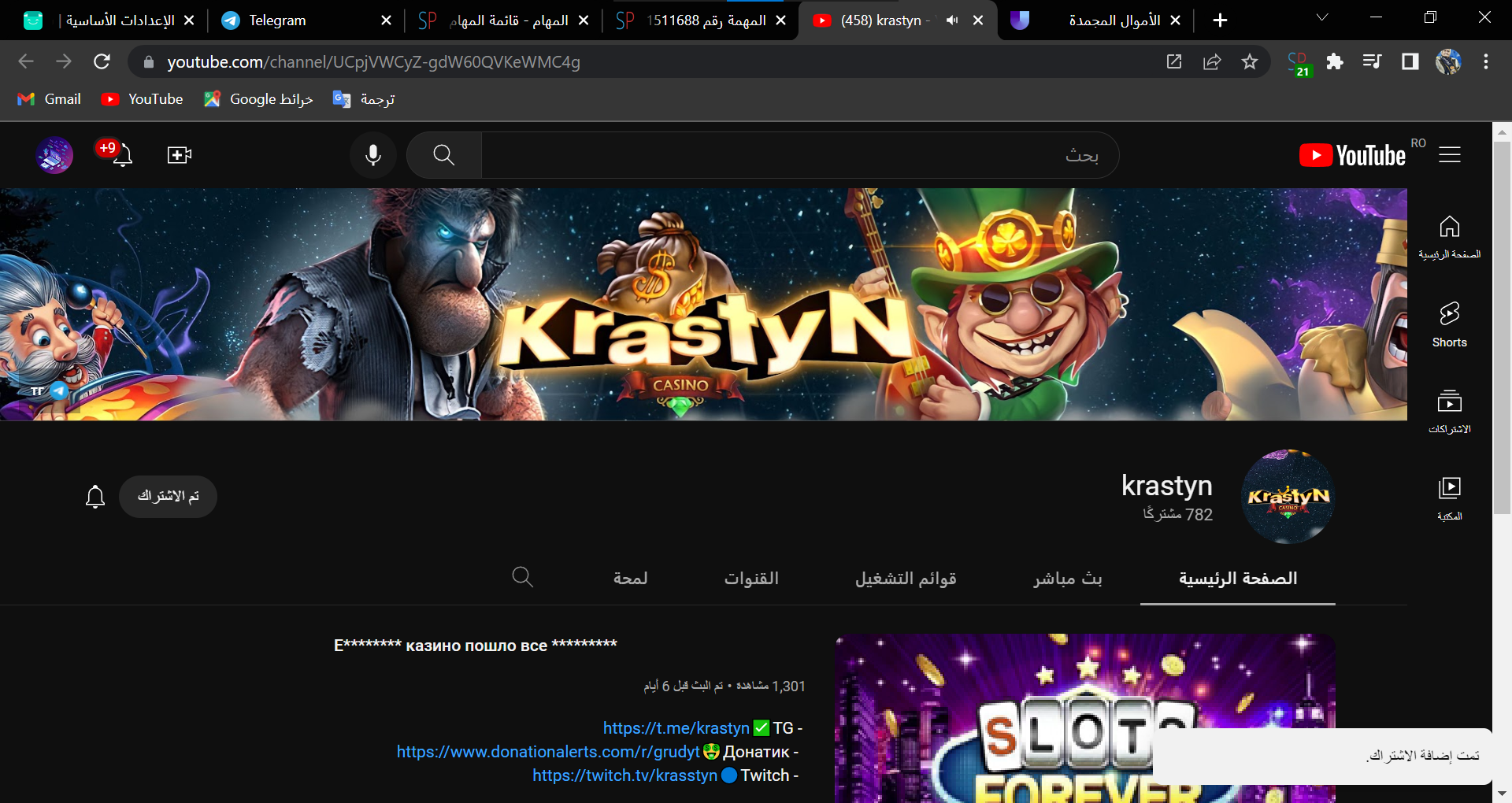Viewport: 1512px width, 803px height.
Task: Reload the page
Action: point(102,61)
